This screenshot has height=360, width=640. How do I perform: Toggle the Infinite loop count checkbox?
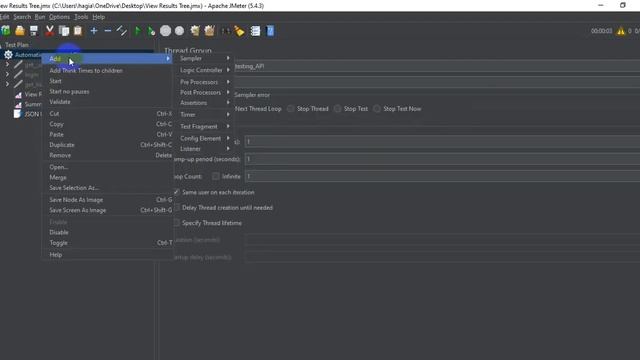click(216, 176)
